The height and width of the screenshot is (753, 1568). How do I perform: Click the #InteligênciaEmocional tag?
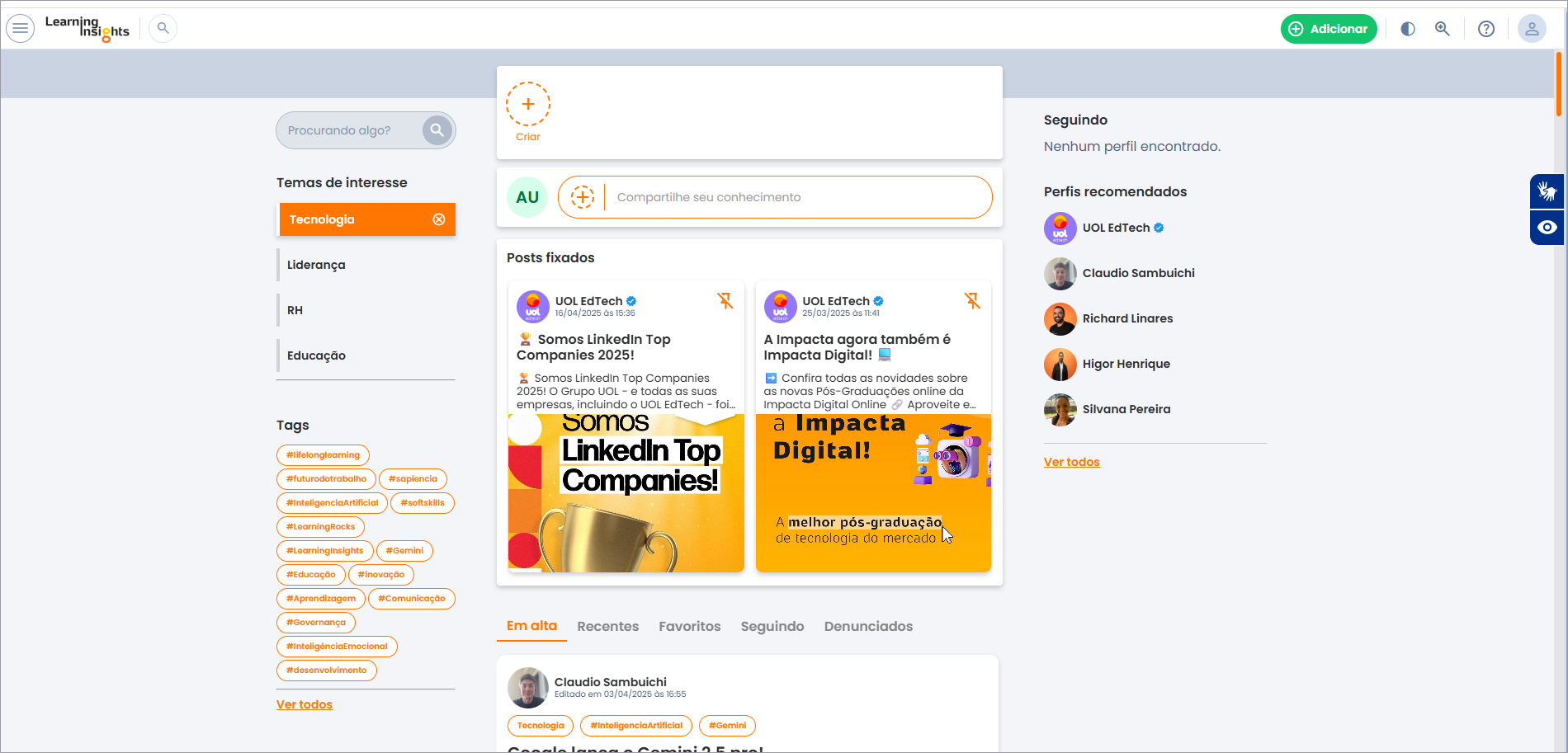point(337,647)
